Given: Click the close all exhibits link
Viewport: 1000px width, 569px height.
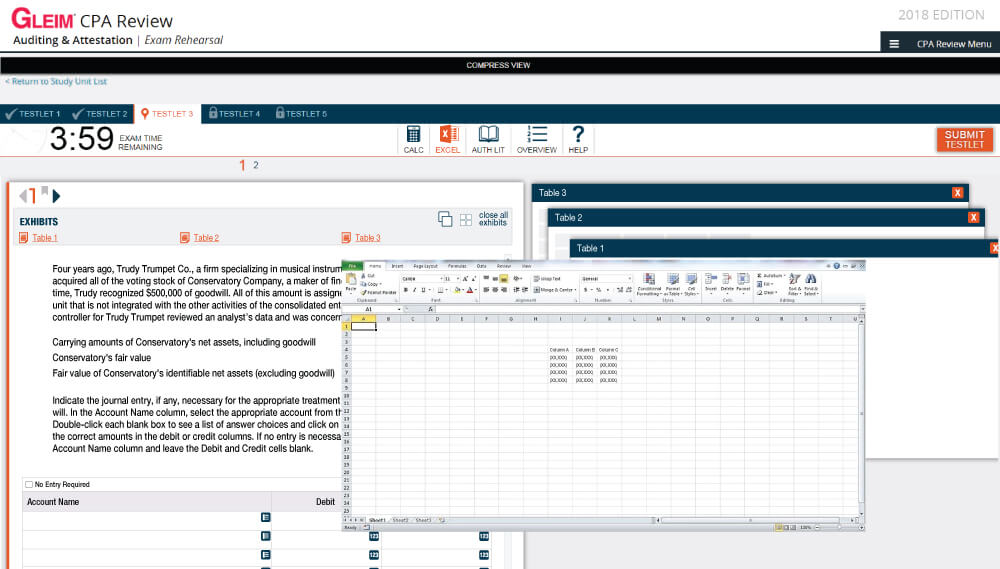Looking at the screenshot, I should click(493, 219).
